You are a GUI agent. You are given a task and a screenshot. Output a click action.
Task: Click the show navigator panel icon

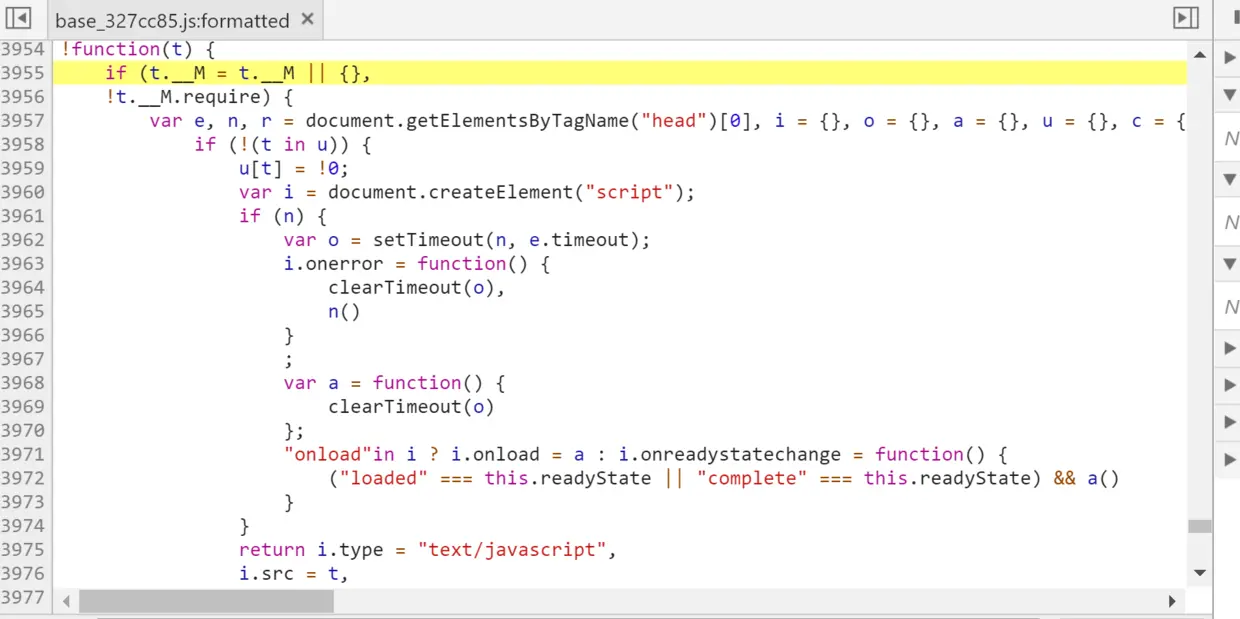tap(18, 18)
